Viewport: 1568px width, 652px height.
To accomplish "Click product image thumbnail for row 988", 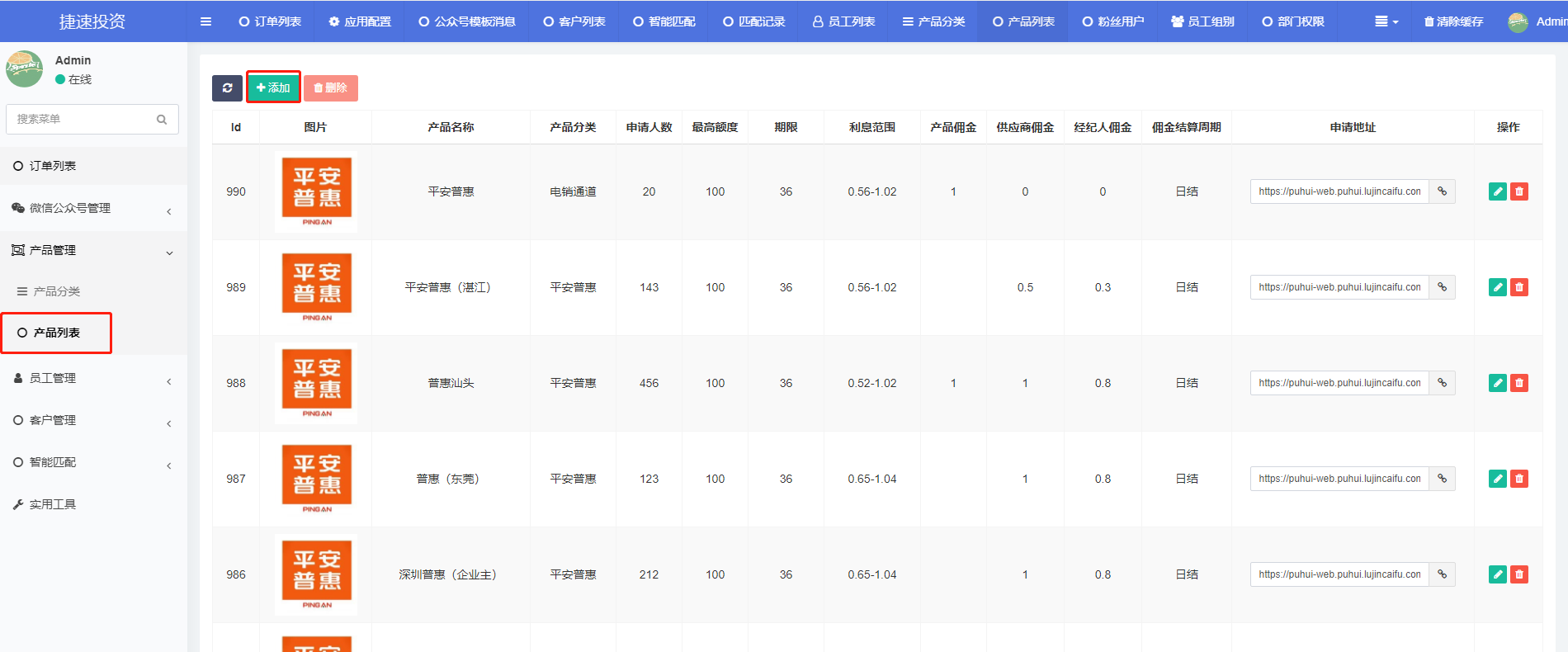I will click(316, 383).
